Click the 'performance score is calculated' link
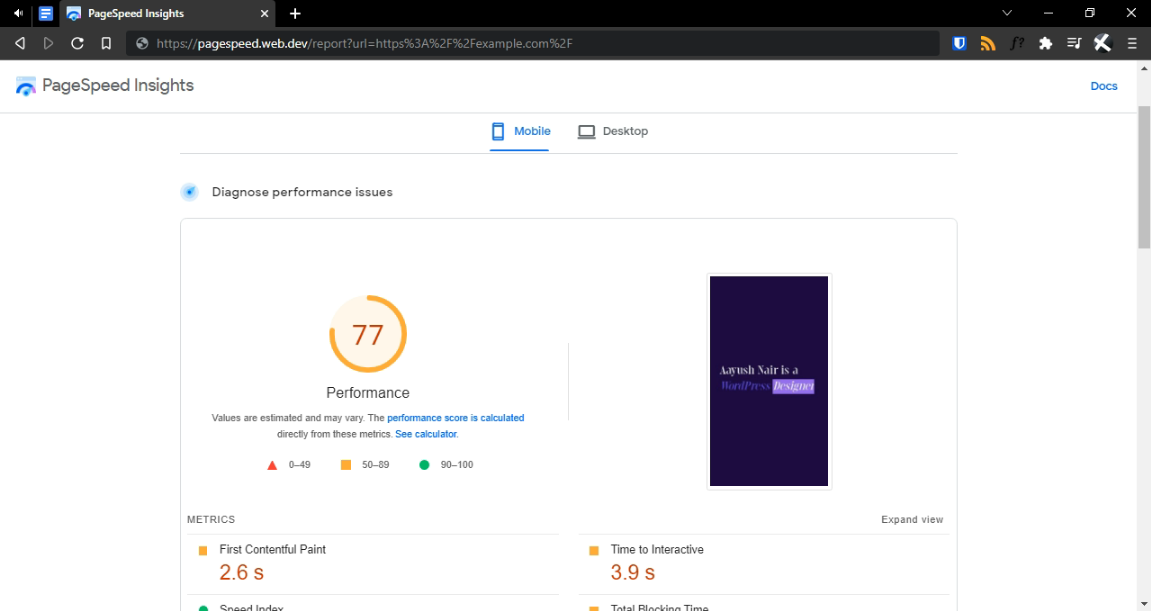 [455, 418]
